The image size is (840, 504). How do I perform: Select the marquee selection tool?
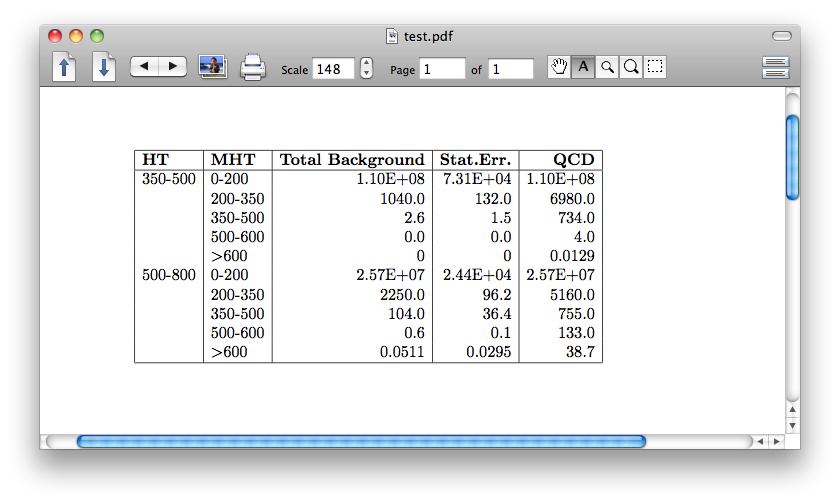click(x=655, y=67)
